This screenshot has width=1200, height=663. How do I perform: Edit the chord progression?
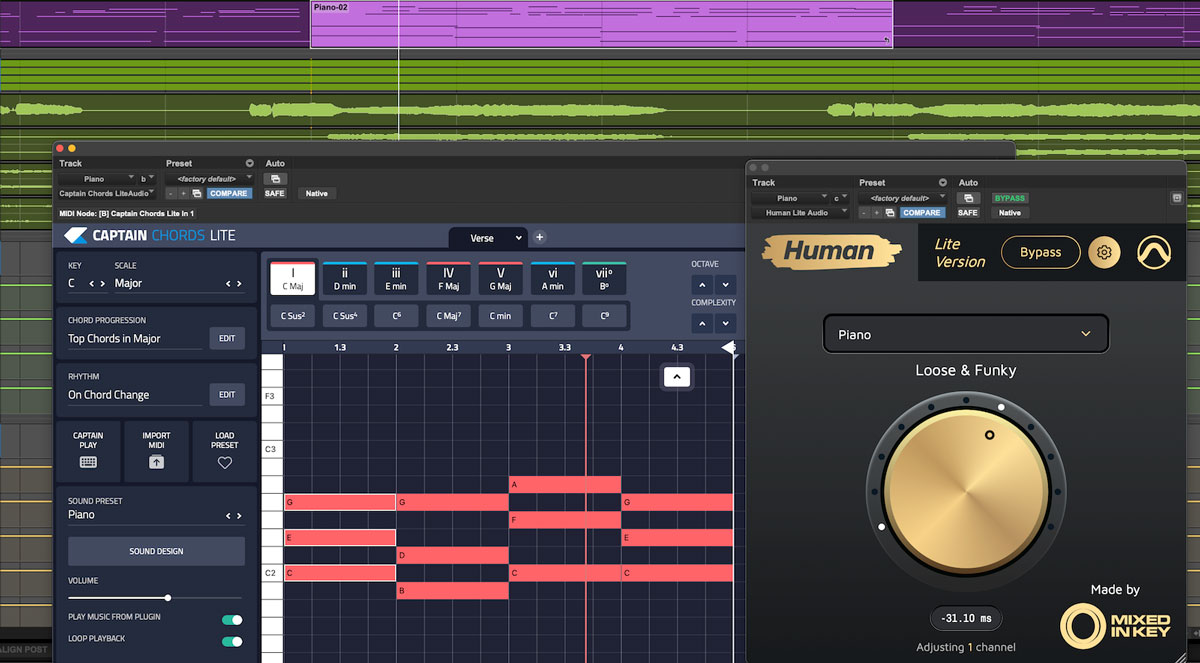[227, 339]
